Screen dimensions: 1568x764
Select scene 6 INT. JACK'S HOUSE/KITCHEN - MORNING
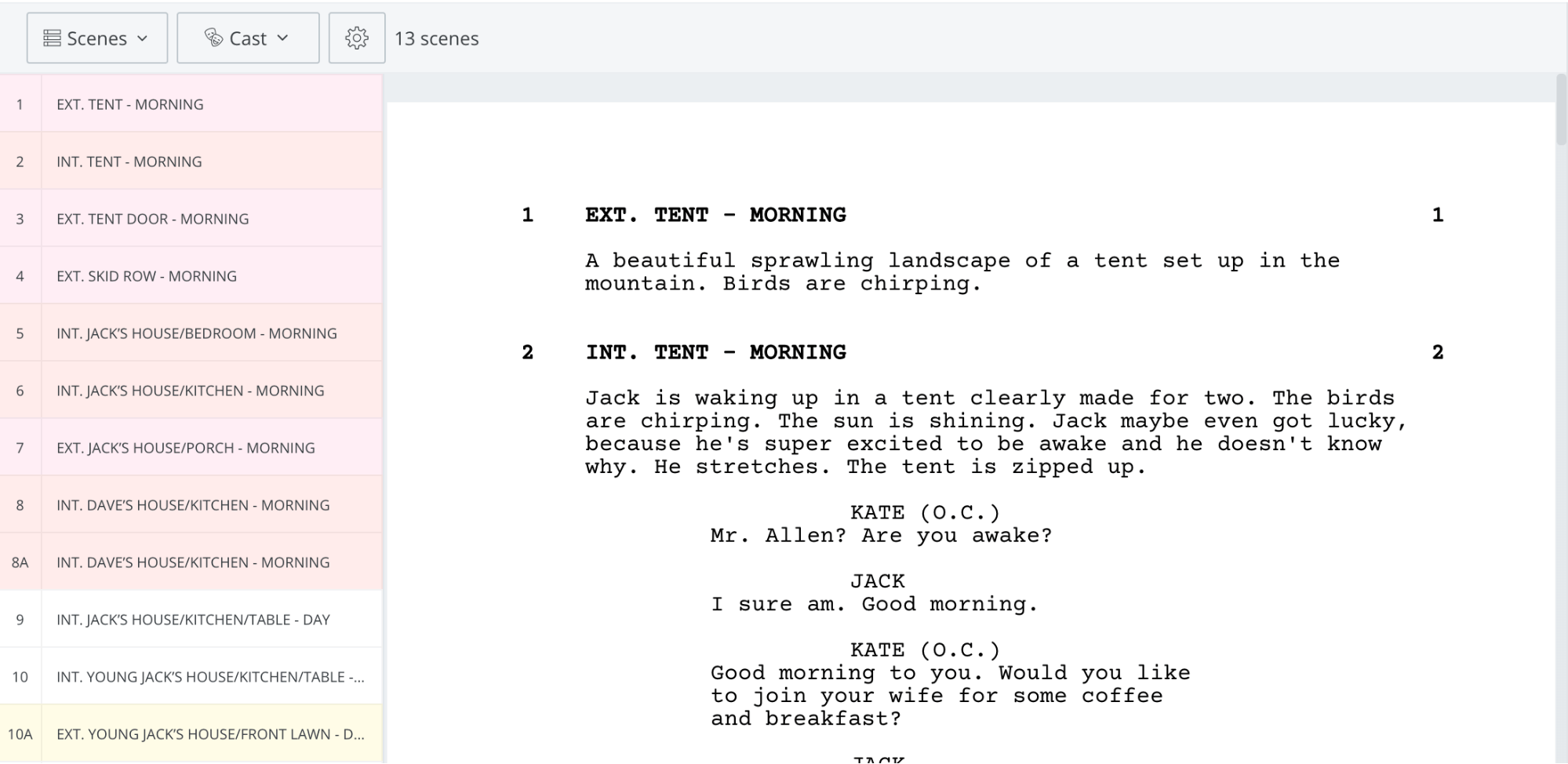click(x=191, y=390)
